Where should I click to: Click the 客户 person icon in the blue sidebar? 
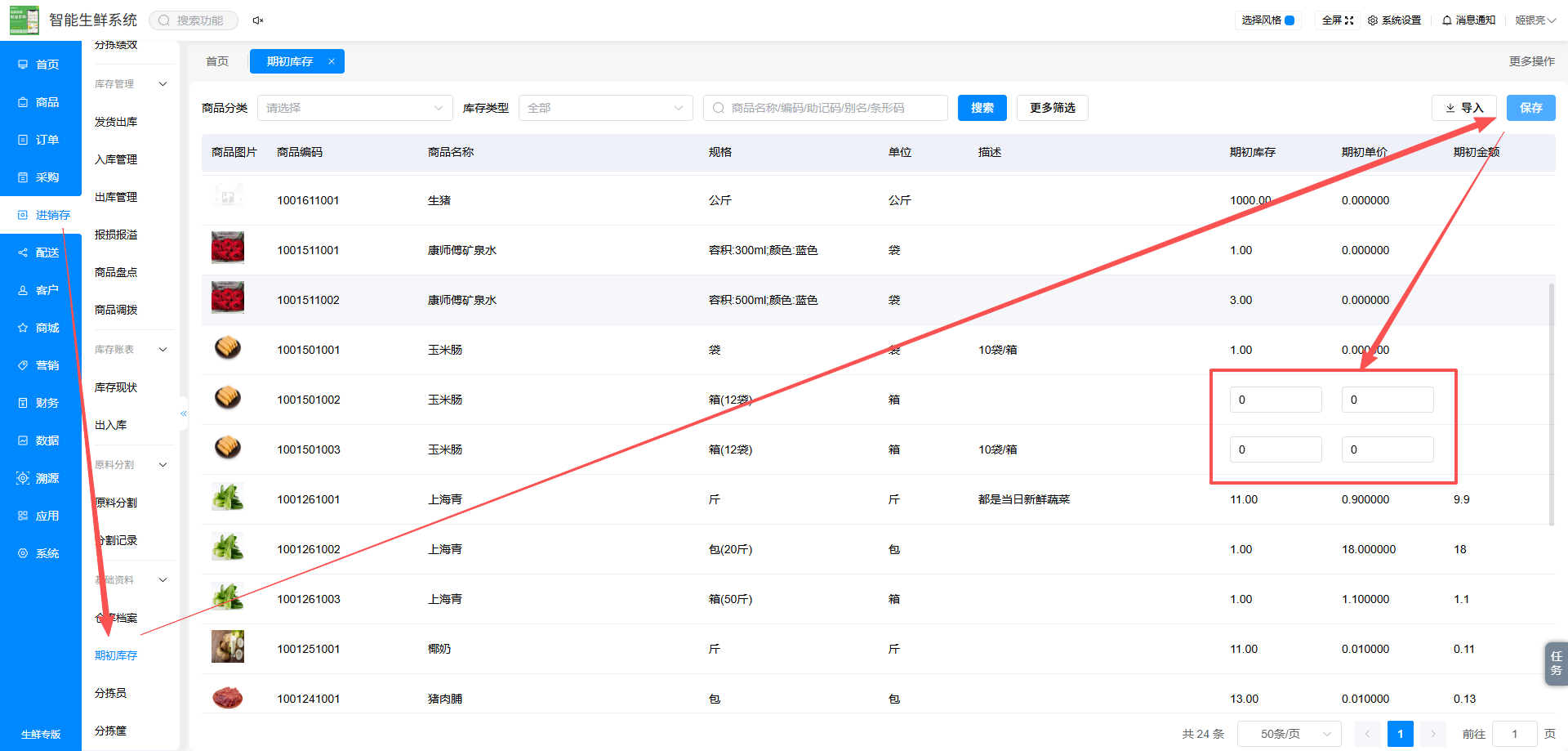coord(23,290)
